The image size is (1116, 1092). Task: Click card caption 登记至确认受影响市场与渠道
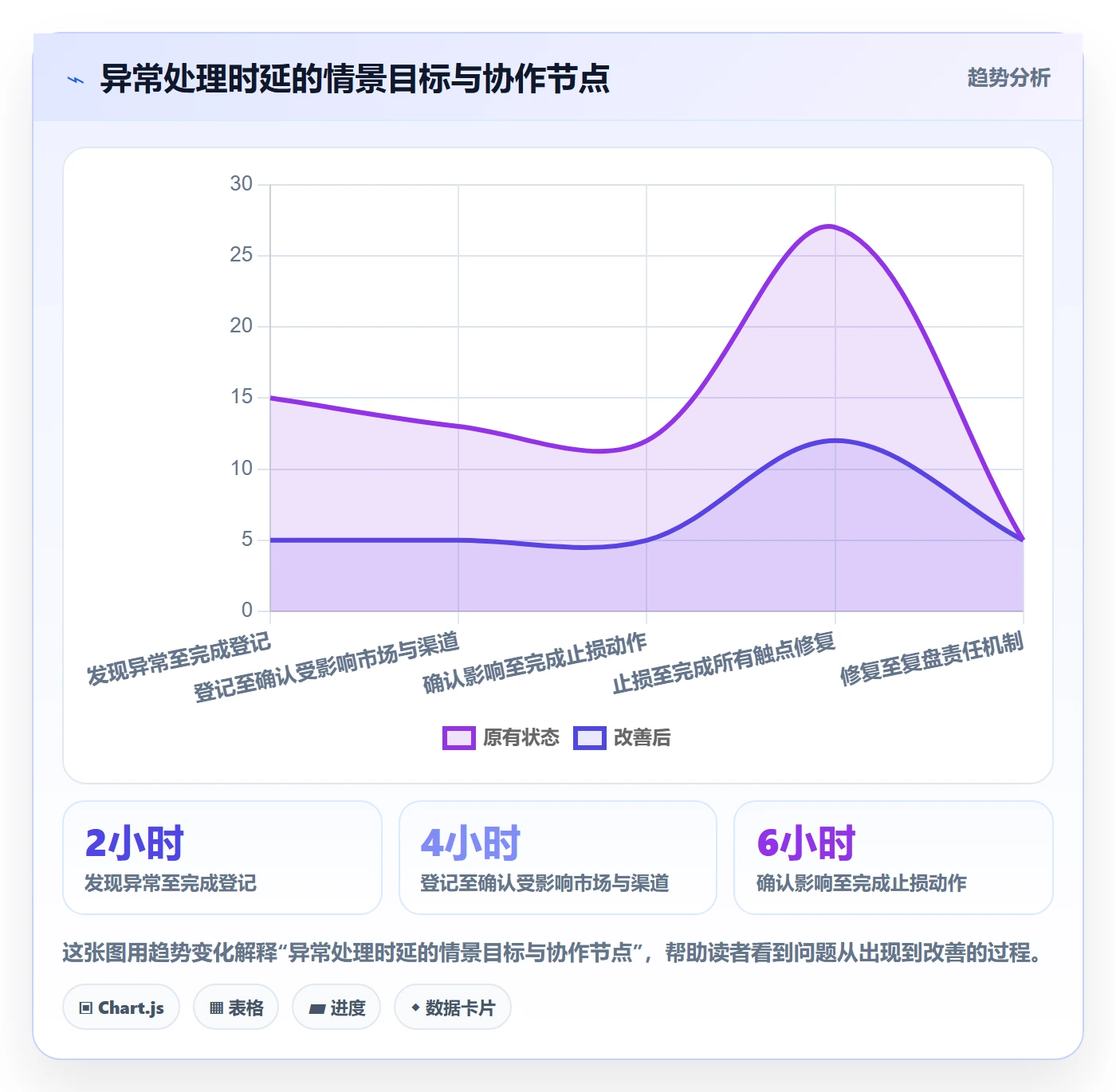[544, 883]
